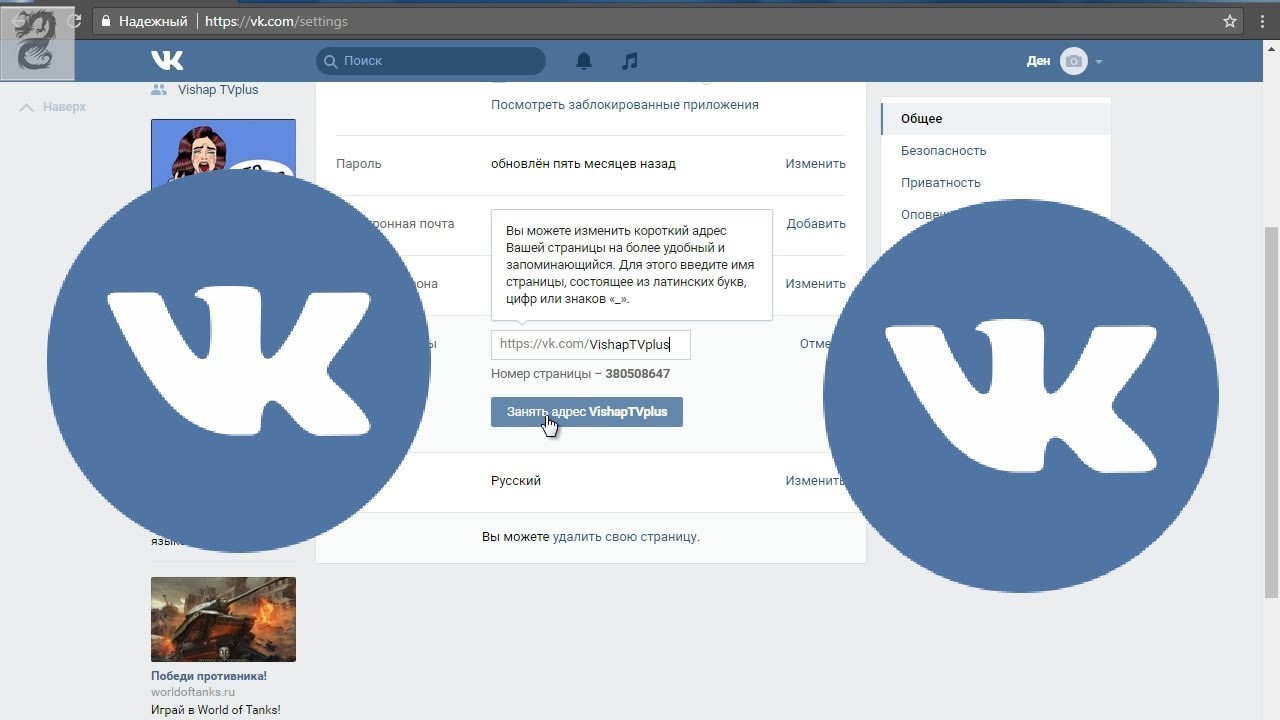
Task: Open the Победи противника! ad link
Action: click(x=209, y=676)
